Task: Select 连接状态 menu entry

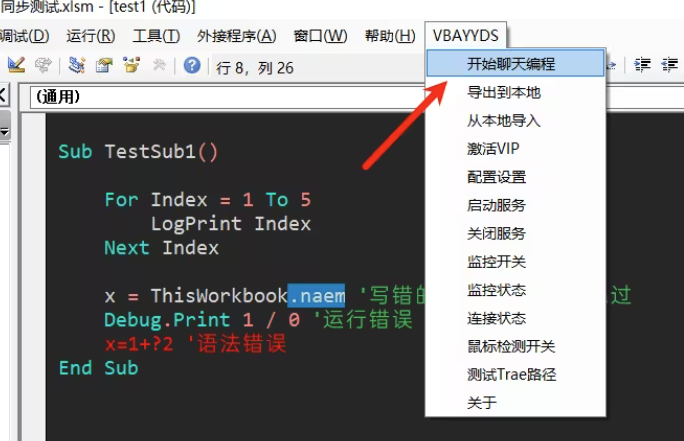Action: coord(516,318)
